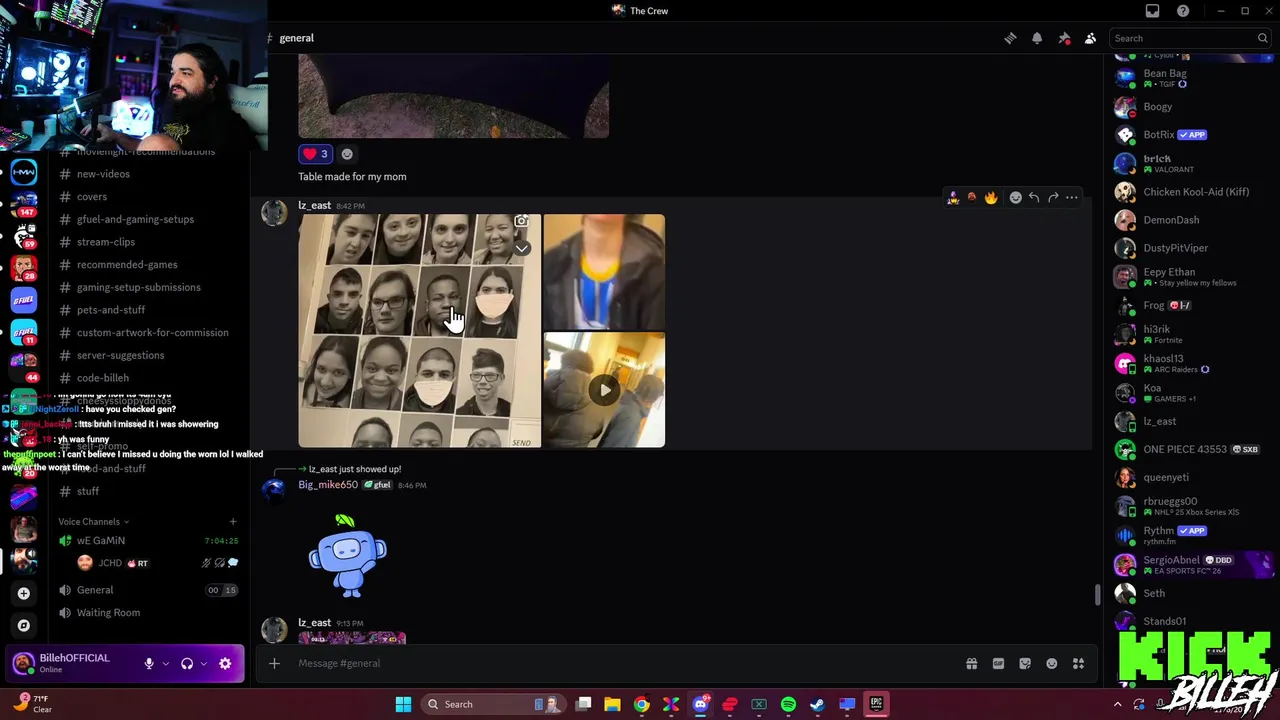Open more options on lz_east message
The image size is (1280, 720).
(x=1072, y=198)
